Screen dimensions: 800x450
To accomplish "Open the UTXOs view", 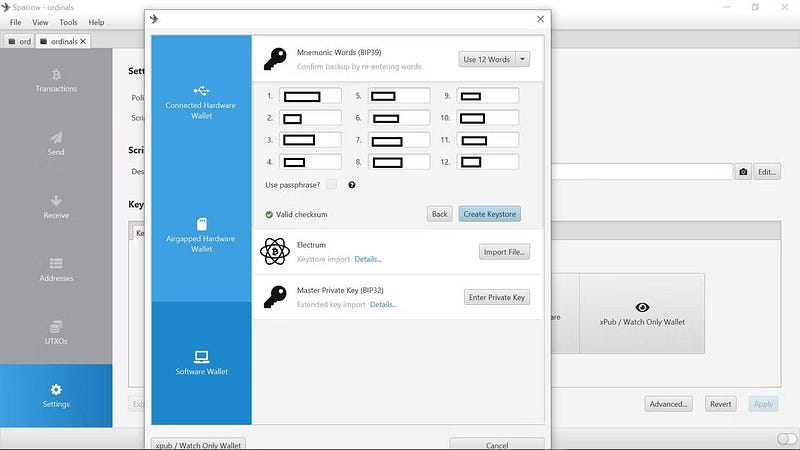I will pos(56,333).
